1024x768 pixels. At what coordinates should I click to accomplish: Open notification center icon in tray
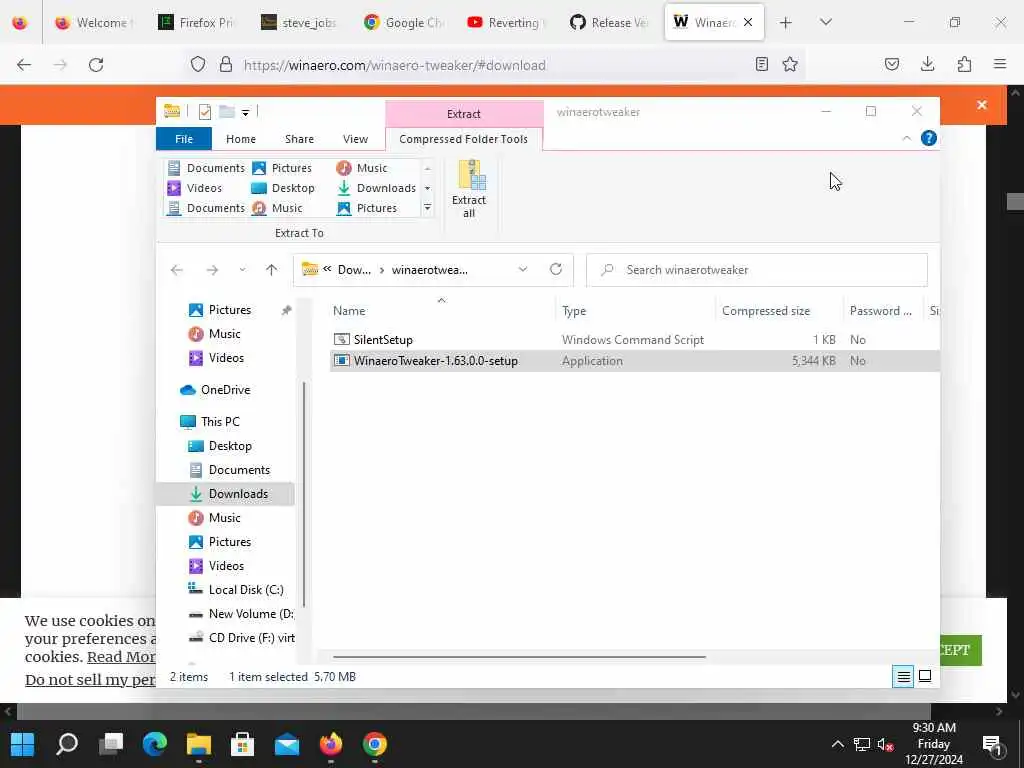coord(992,744)
